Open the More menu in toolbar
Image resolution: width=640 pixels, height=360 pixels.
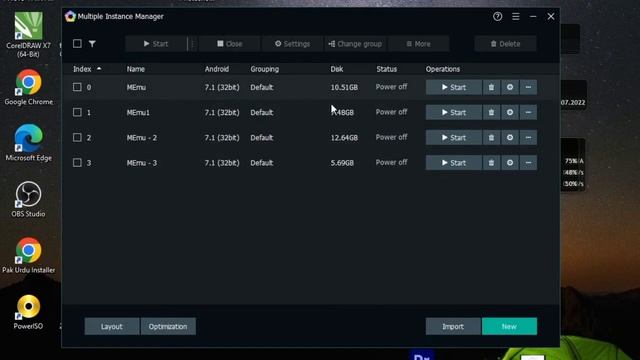click(x=418, y=44)
